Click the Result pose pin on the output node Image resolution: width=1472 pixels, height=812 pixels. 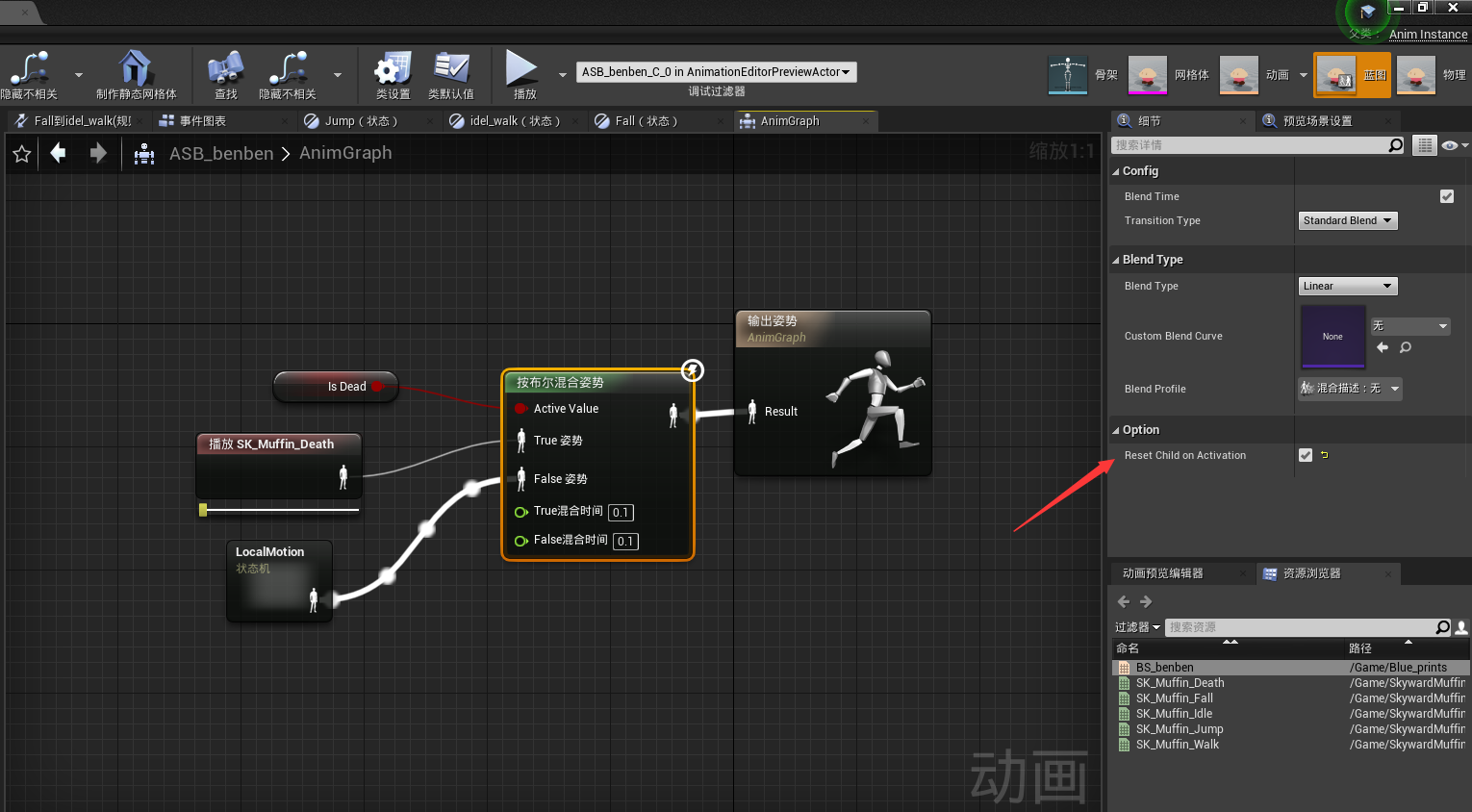click(x=752, y=412)
